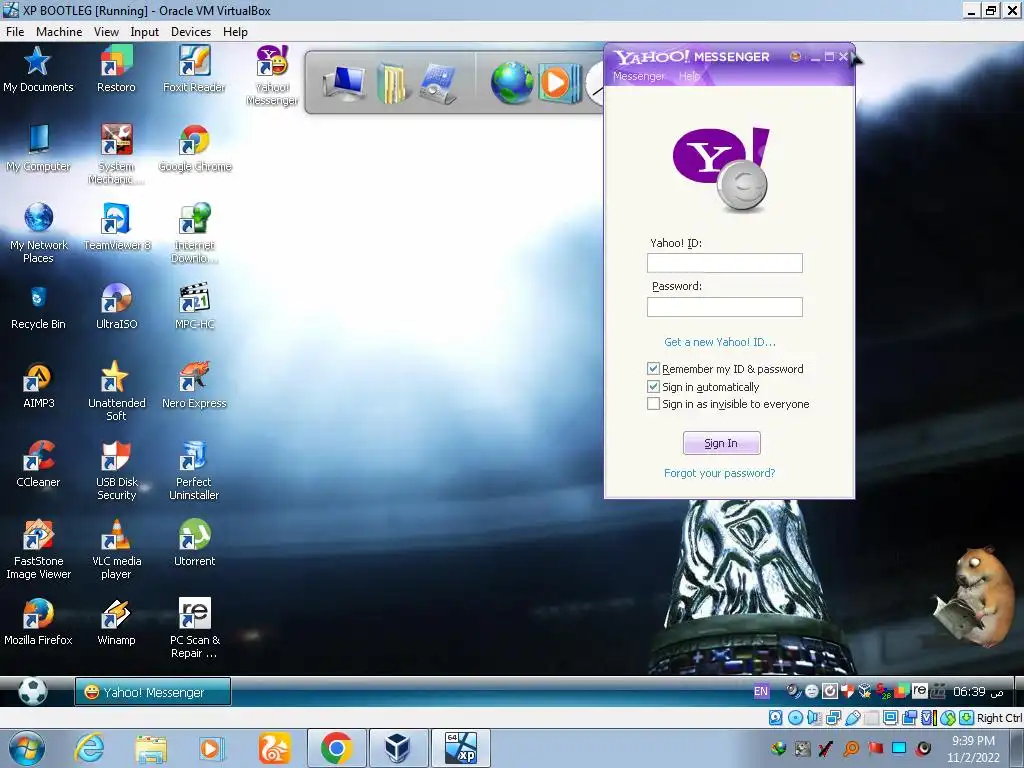Click the optical disc icon in VirtualBox status bar
This screenshot has height=768, width=1024.
click(795, 718)
